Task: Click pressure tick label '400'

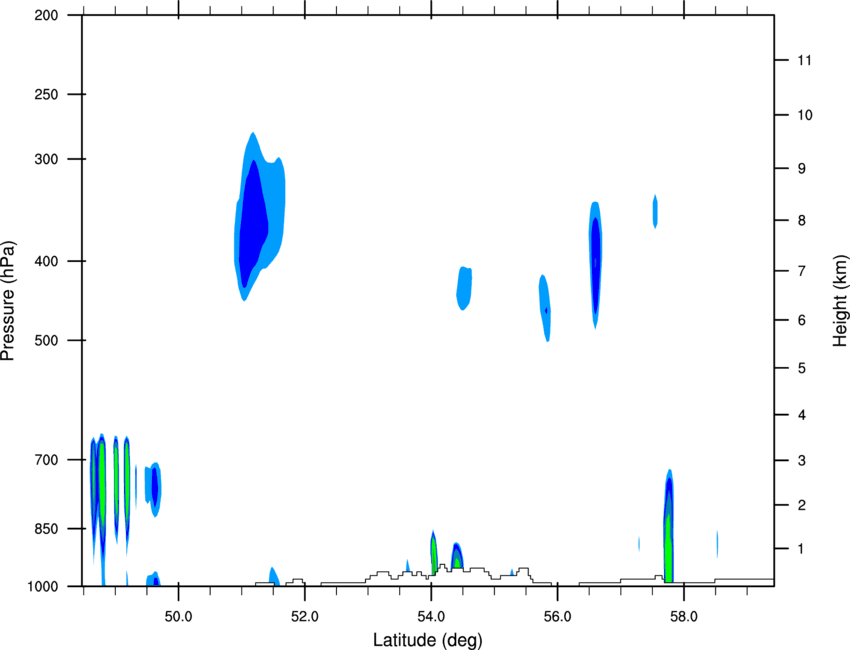Action: (46, 261)
